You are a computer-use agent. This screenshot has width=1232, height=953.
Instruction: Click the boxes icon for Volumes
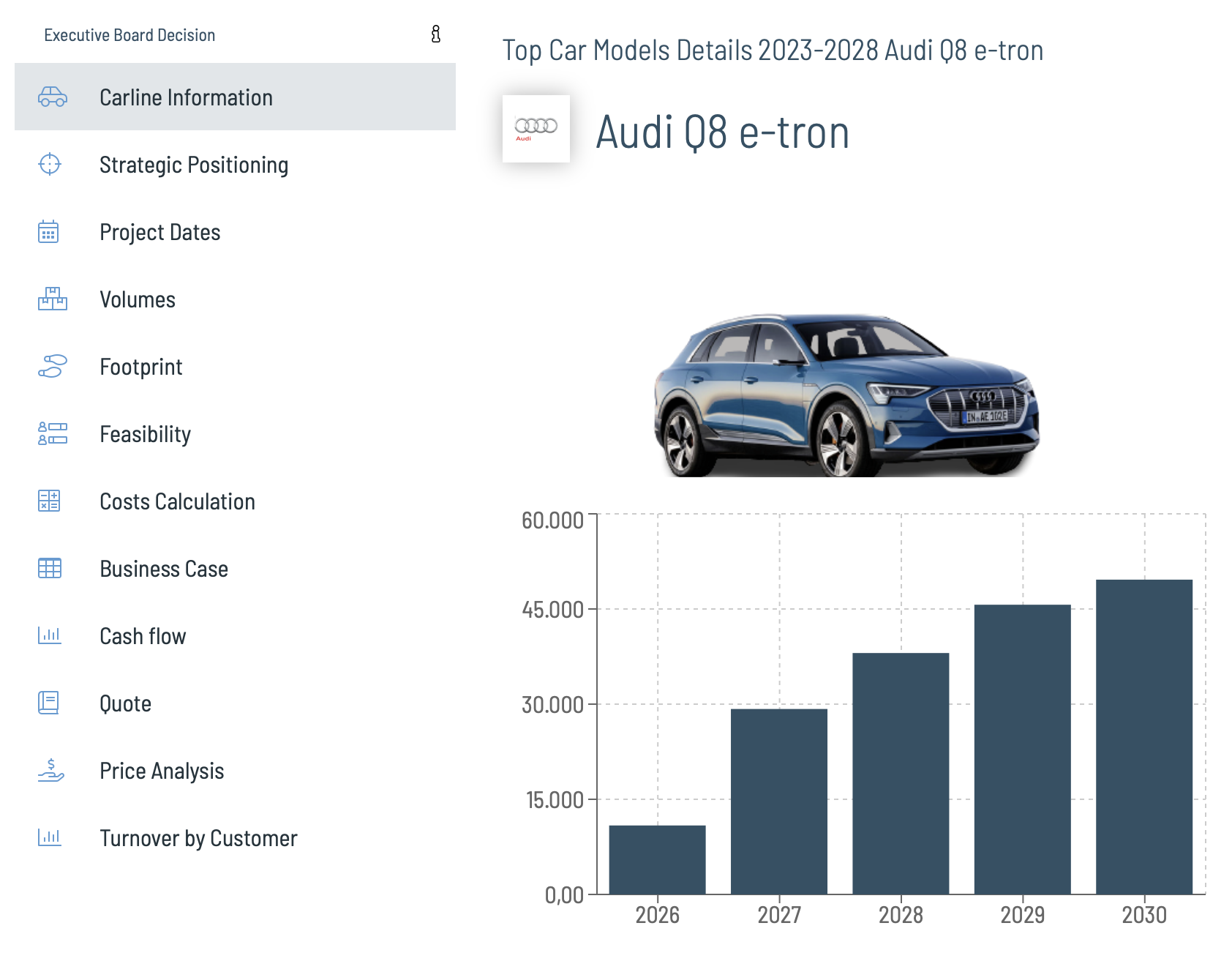coord(53,299)
